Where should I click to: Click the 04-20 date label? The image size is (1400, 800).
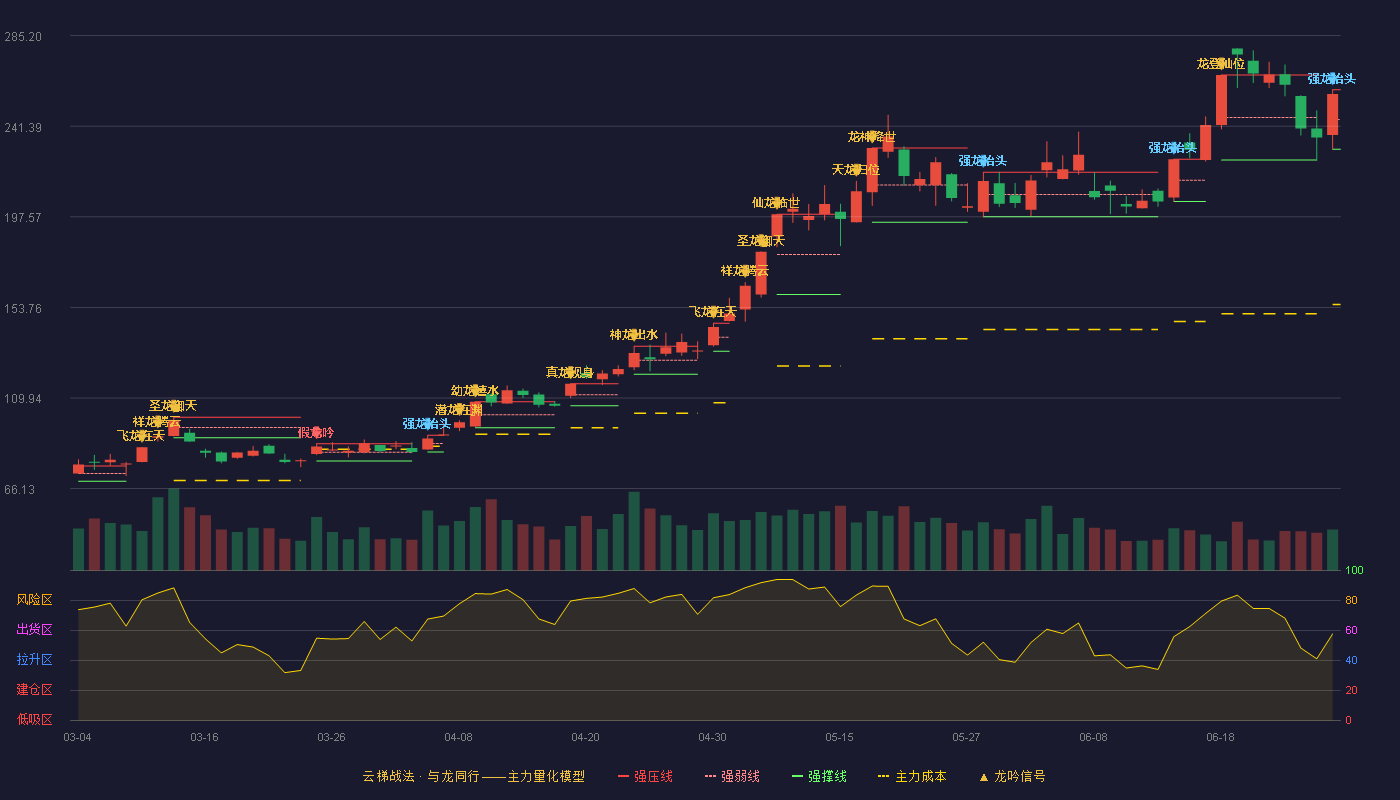[x=585, y=737]
